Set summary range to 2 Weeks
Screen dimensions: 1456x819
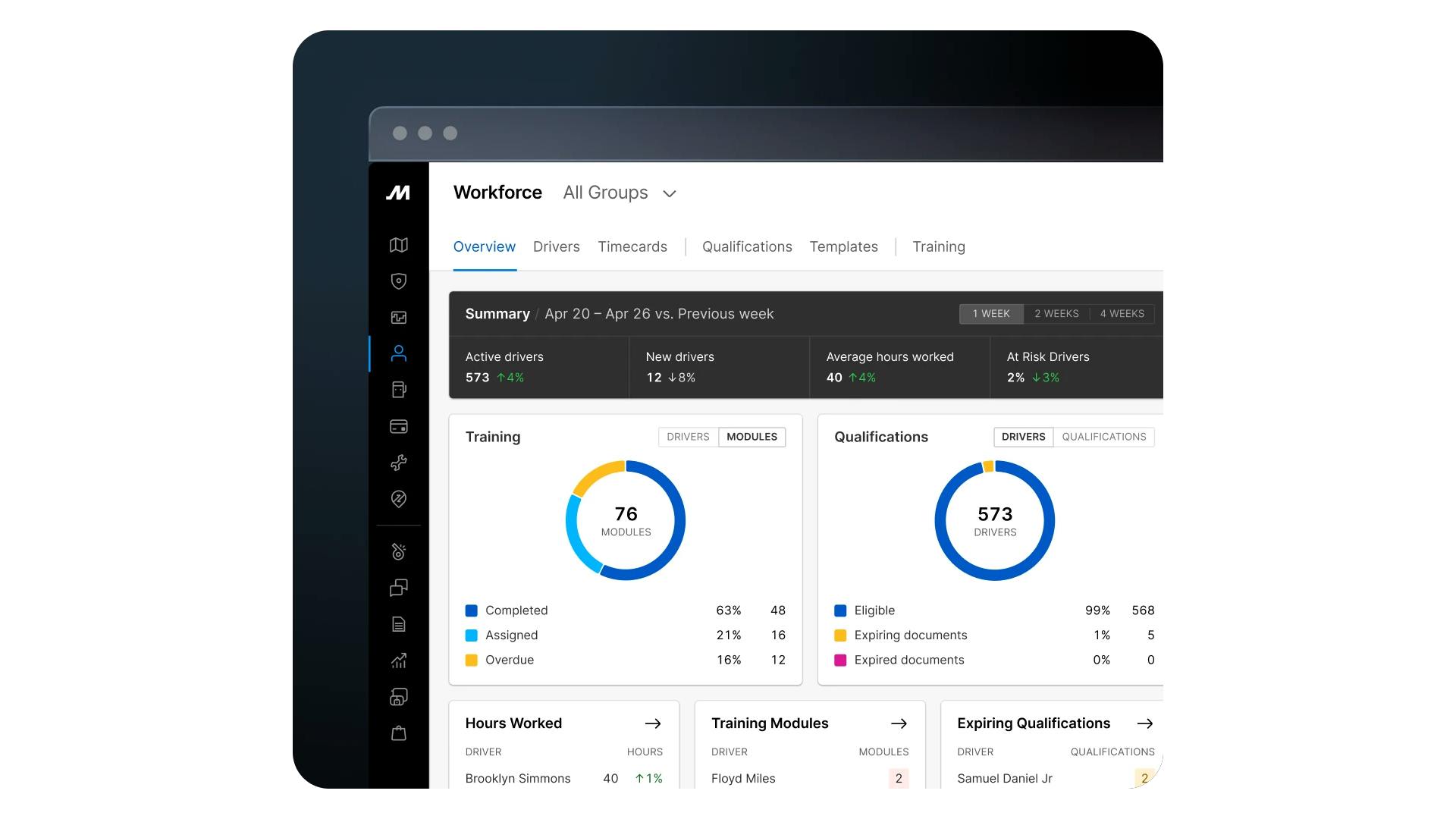pos(1056,314)
